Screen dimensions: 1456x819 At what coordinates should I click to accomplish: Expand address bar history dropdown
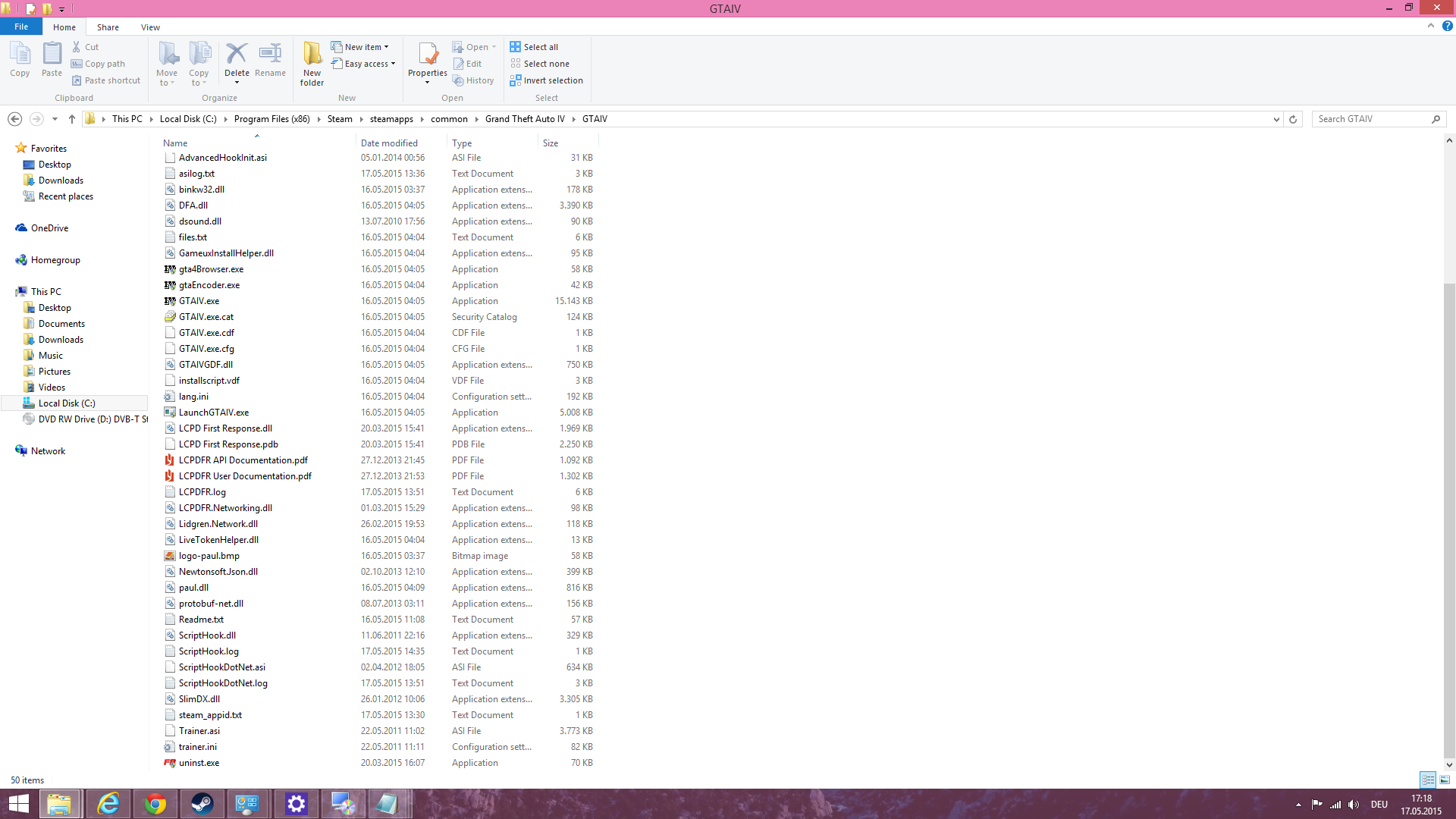[x=1276, y=119]
